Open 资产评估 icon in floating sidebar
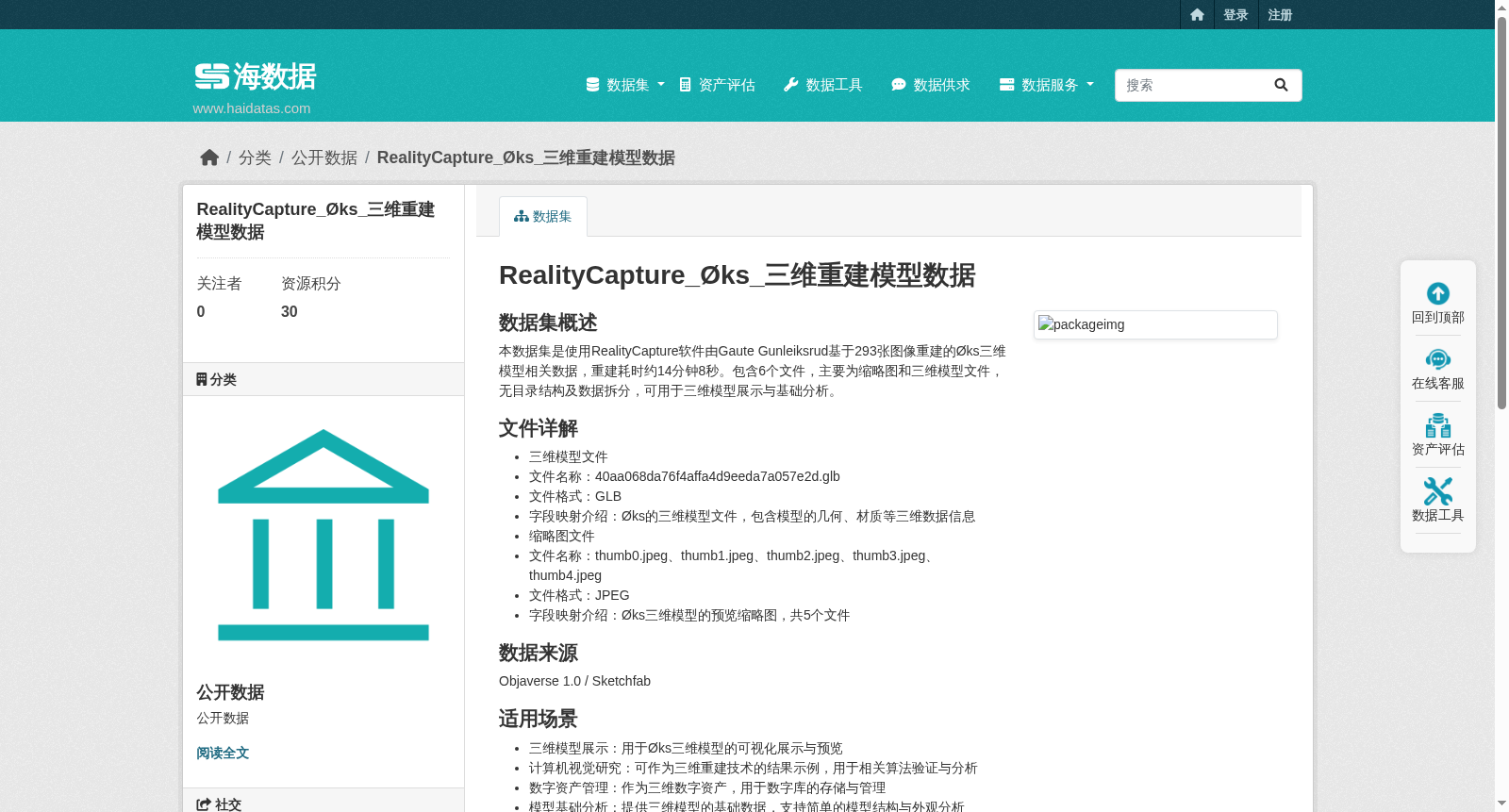Image resolution: width=1509 pixels, height=812 pixels. tap(1438, 425)
